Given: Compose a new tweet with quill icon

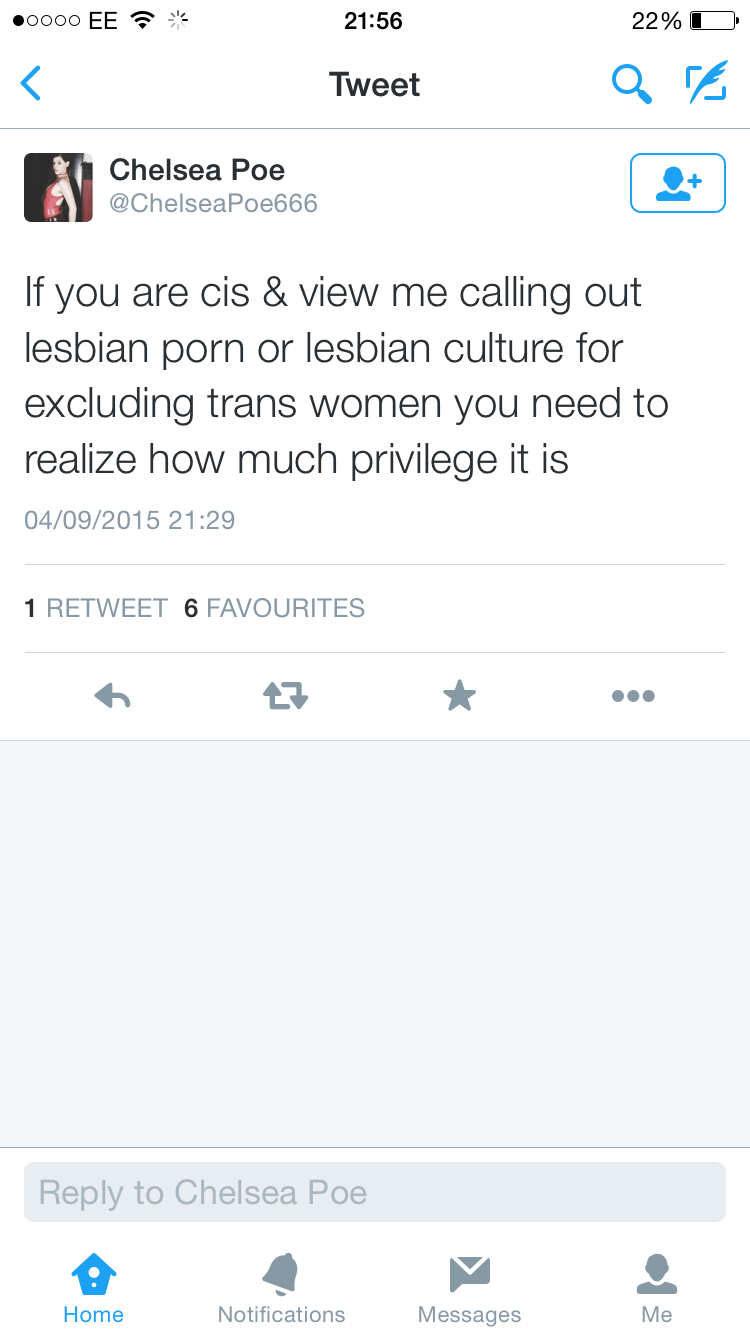Looking at the screenshot, I should tap(705, 84).
